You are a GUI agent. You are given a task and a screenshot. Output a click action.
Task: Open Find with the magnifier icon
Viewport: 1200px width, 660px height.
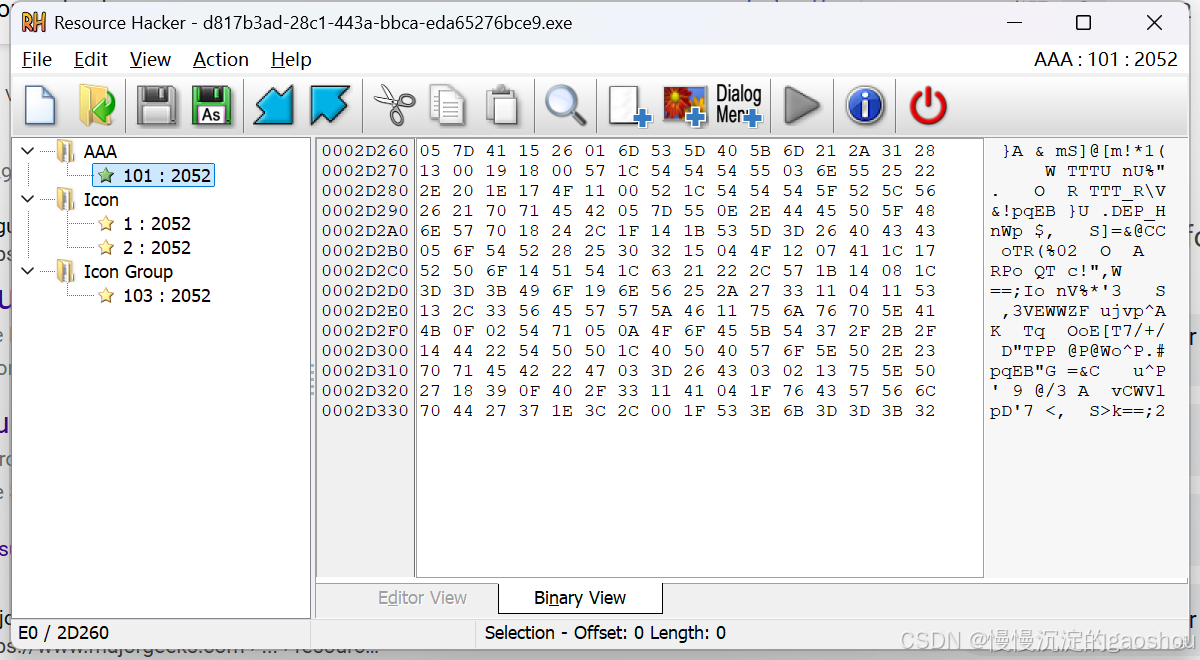(x=565, y=105)
